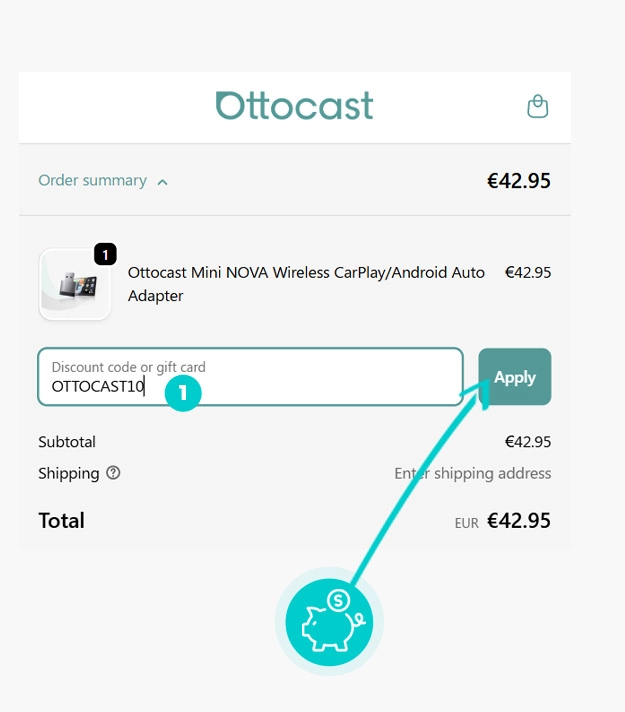This screenshot has width=625, height=712.
Task: Click the order total in the summary header
Action: click(518, 181)
